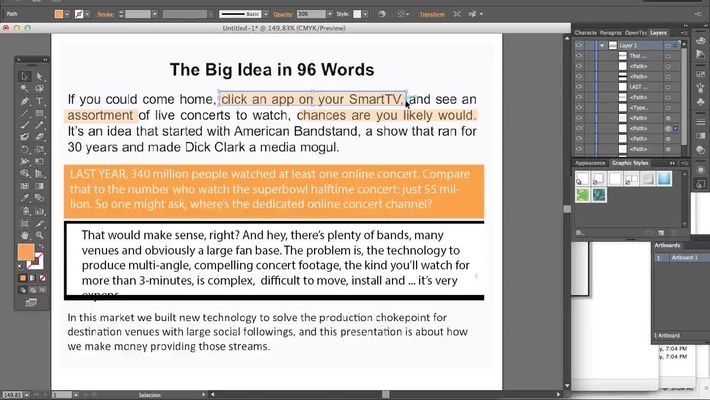Open the Stroke panel icon in dock
The image size is (710, 400).
point(700,122)
